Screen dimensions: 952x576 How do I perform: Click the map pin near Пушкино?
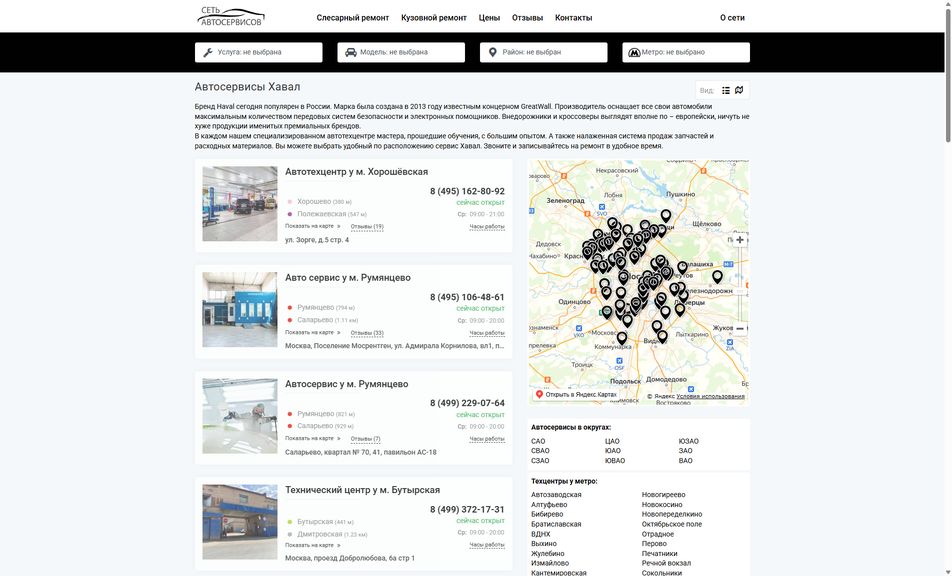666,215
